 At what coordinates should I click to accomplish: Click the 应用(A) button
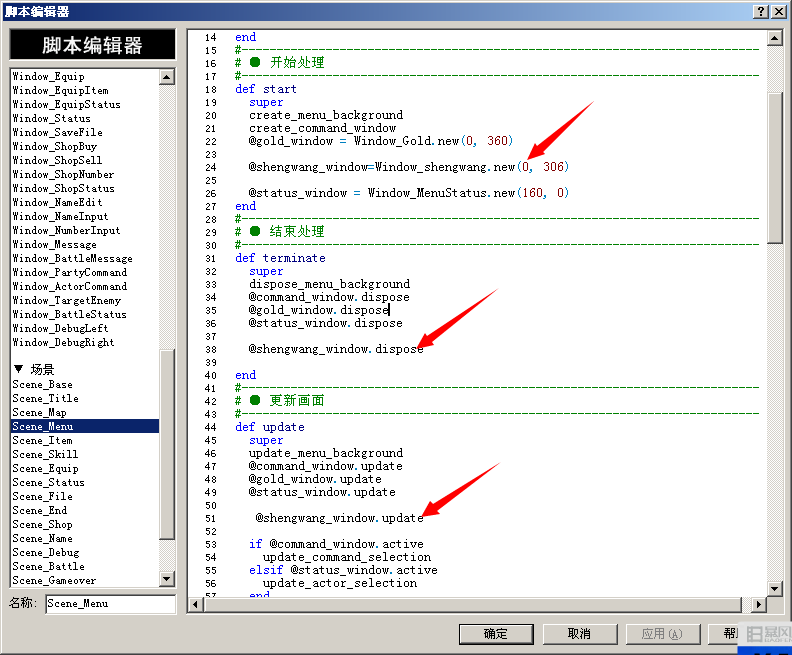coord(663,634)
